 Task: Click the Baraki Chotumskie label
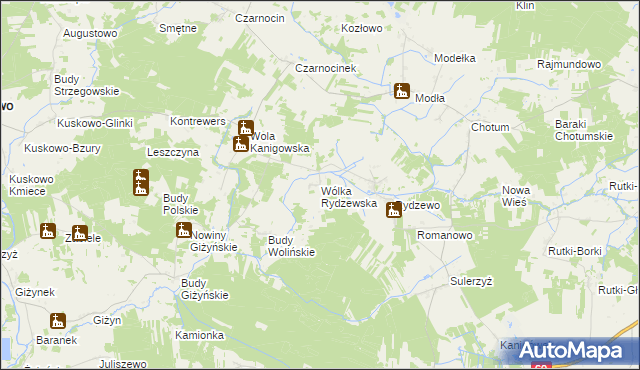584,130
